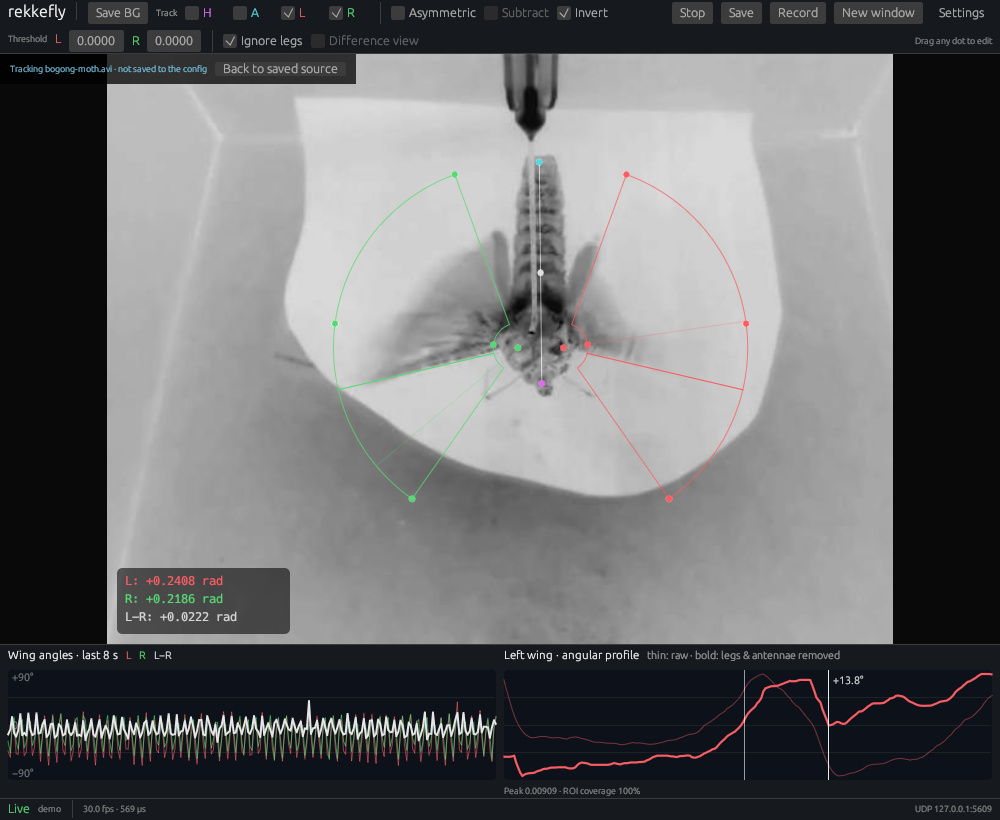
Task: Click the Save button
Action: coord(741,13)
